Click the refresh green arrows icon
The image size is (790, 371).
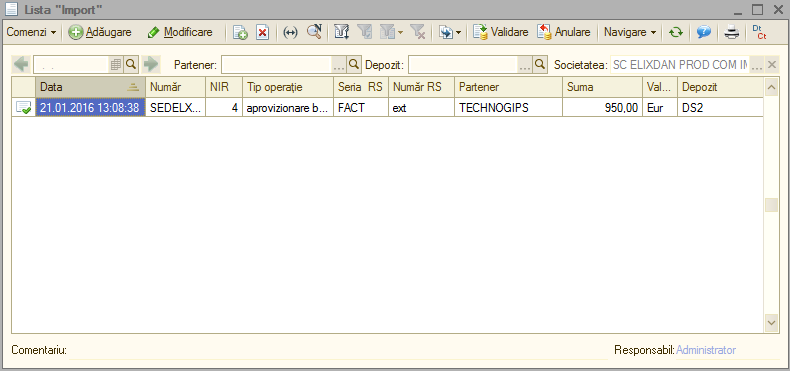click(676, 33)
